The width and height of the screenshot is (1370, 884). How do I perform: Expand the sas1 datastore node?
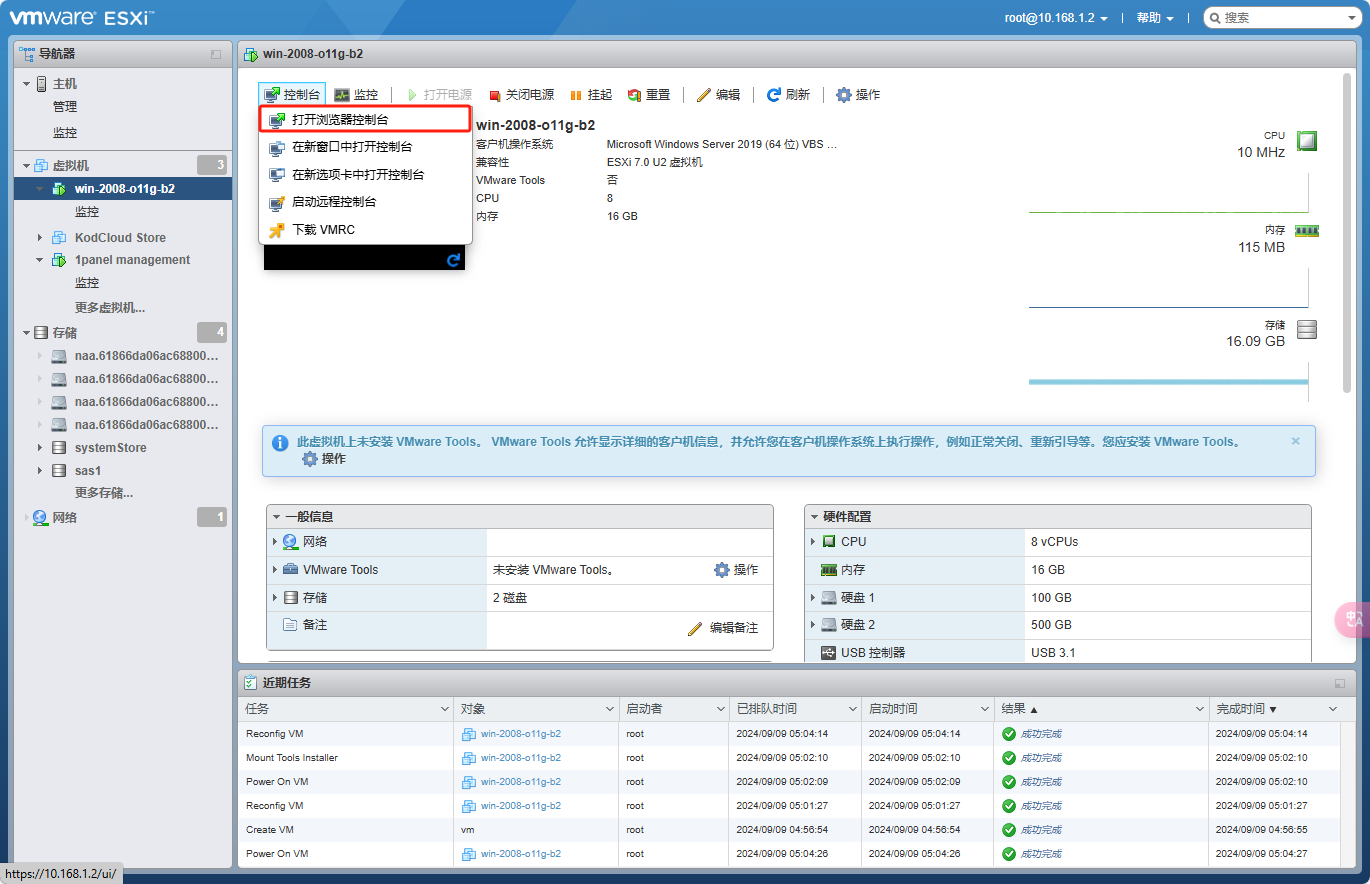click(x=40, y=471)
